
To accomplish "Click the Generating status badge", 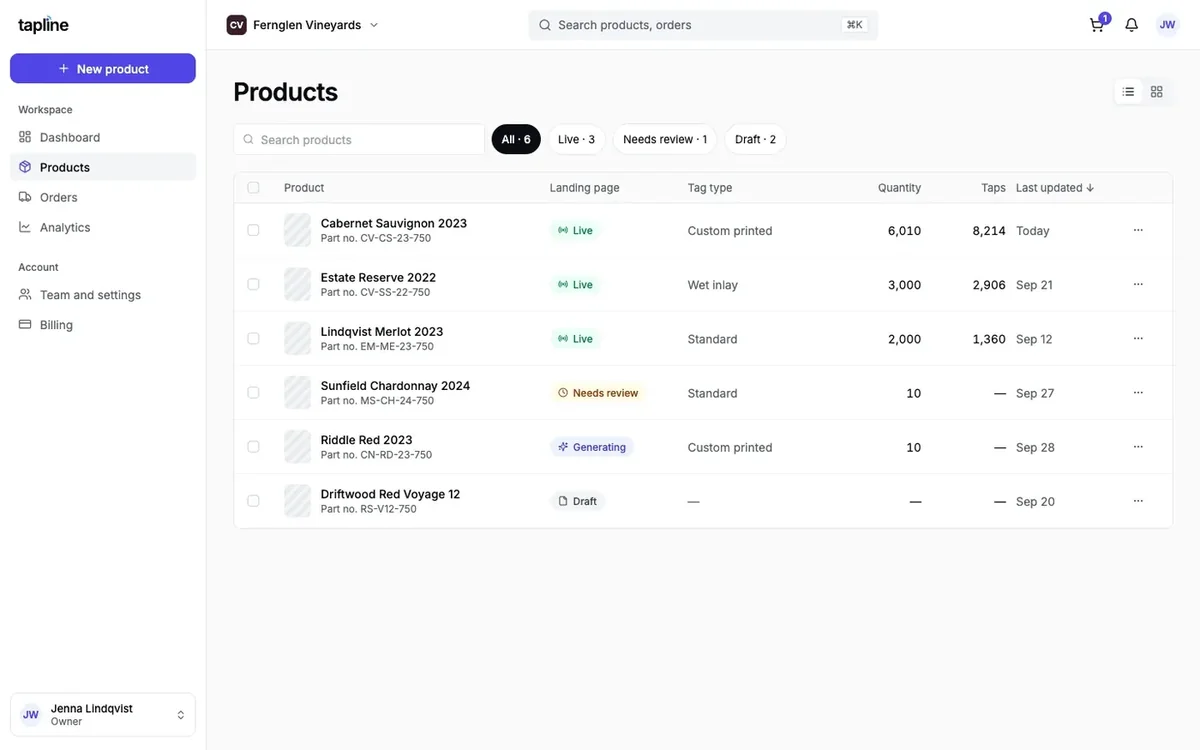I will tap(592, 447).
